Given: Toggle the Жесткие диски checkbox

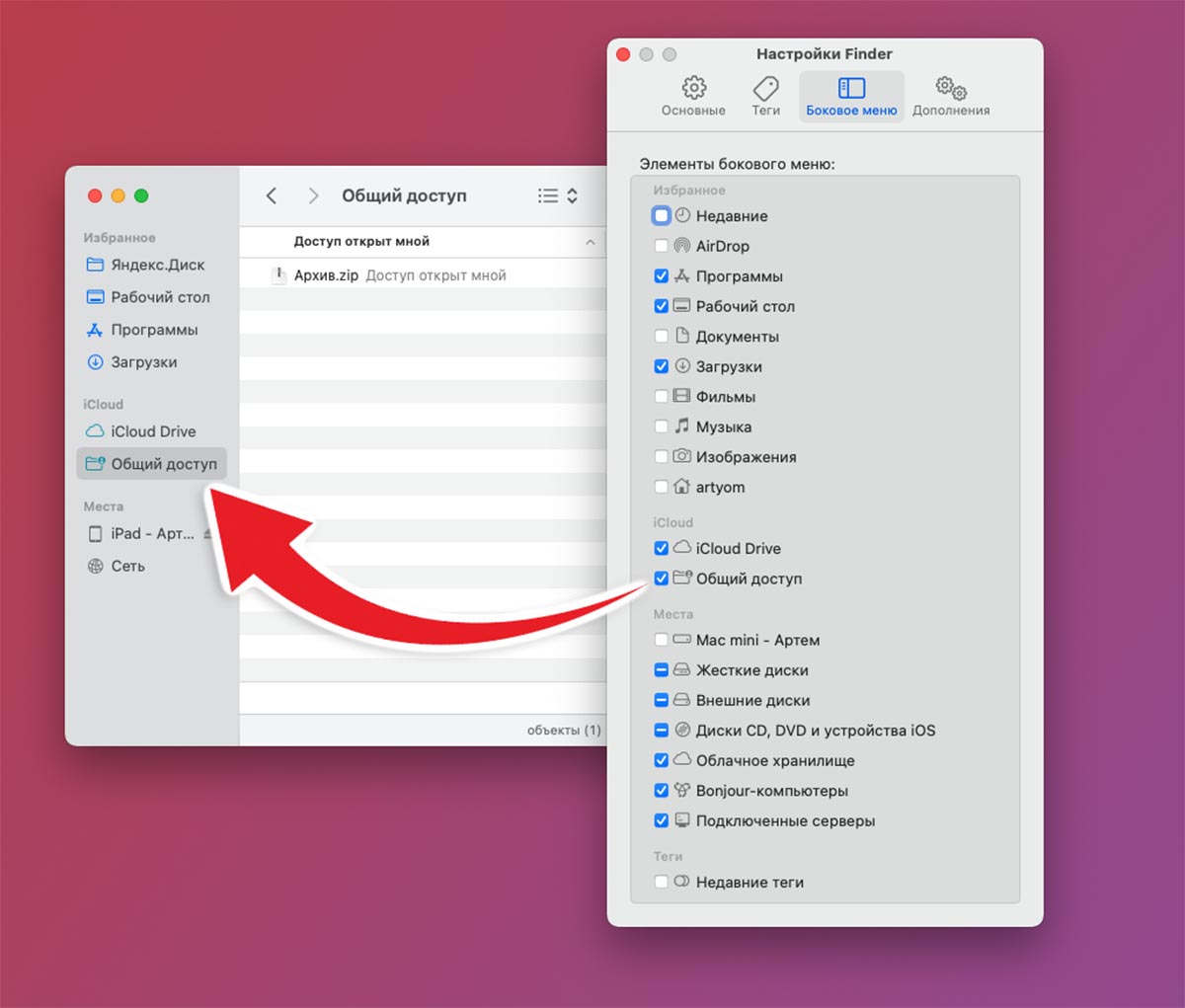Looking at the screenshot, I should [x=662, y=670].
